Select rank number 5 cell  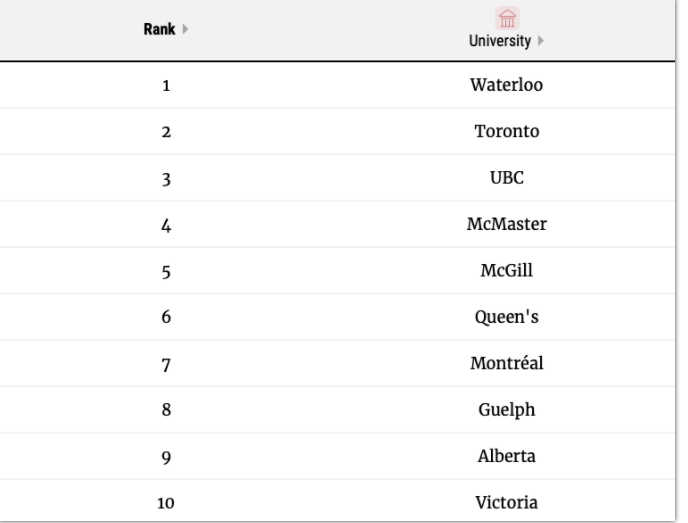(166, 271)
